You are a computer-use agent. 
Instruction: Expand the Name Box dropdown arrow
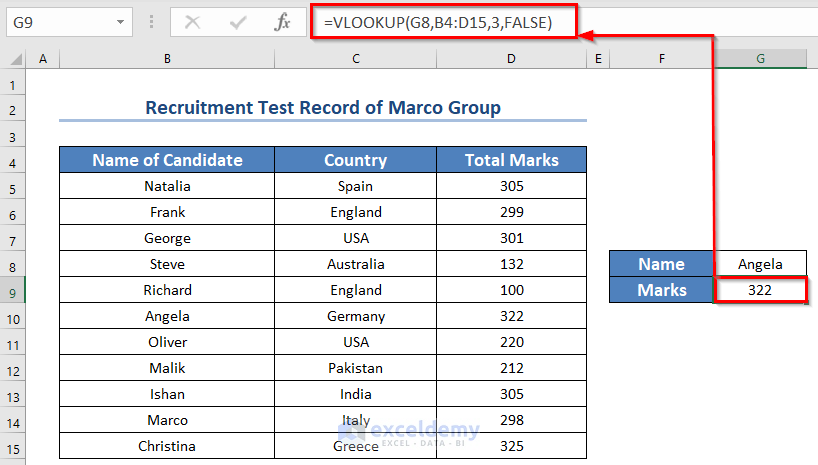tap(120, 21)
